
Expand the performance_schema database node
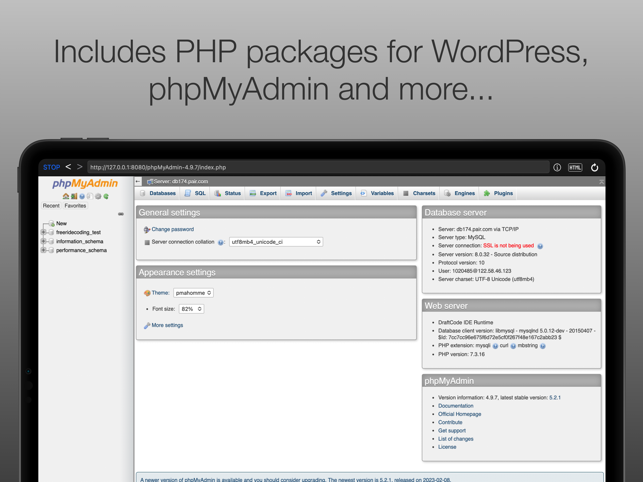click(43, 250)
